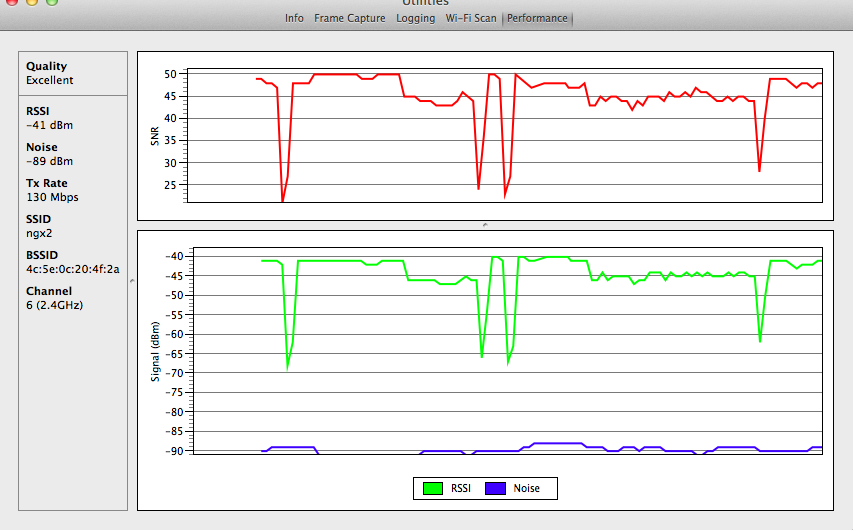Click the blue Noise legend swatch
This screenshot has height=530, width=853.
(x=496, y=488)
